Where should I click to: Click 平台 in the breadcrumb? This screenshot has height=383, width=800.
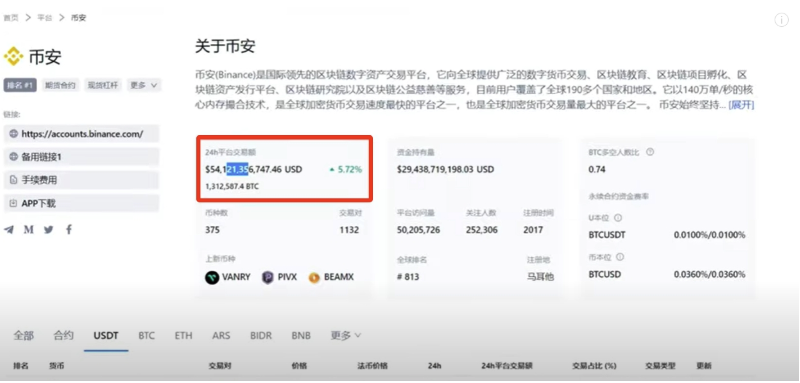tap(45, 18)
